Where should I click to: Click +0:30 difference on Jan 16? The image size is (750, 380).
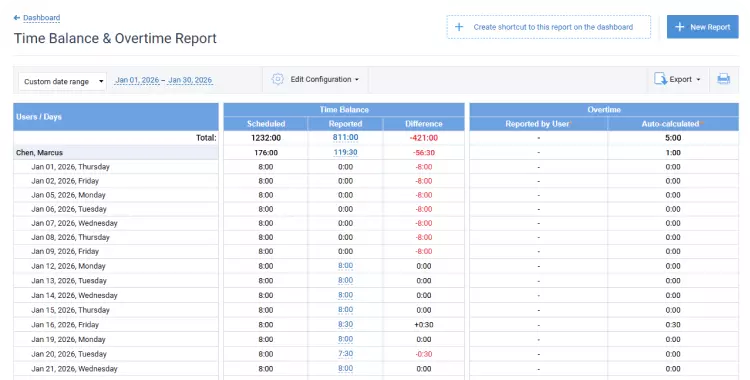(x=424, y=325)
